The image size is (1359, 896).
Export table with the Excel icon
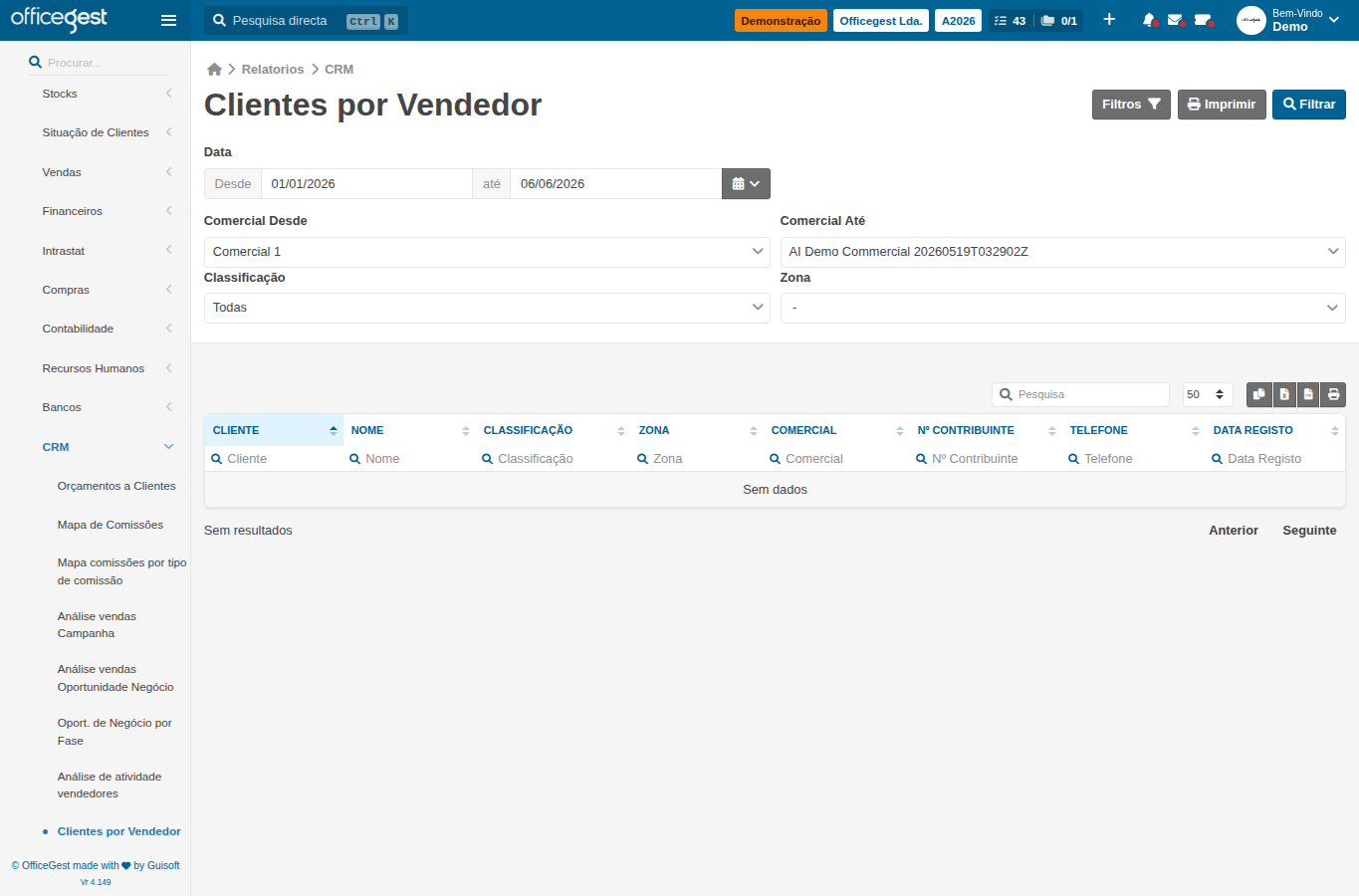pyautogui.click(x=1284, y=394)
